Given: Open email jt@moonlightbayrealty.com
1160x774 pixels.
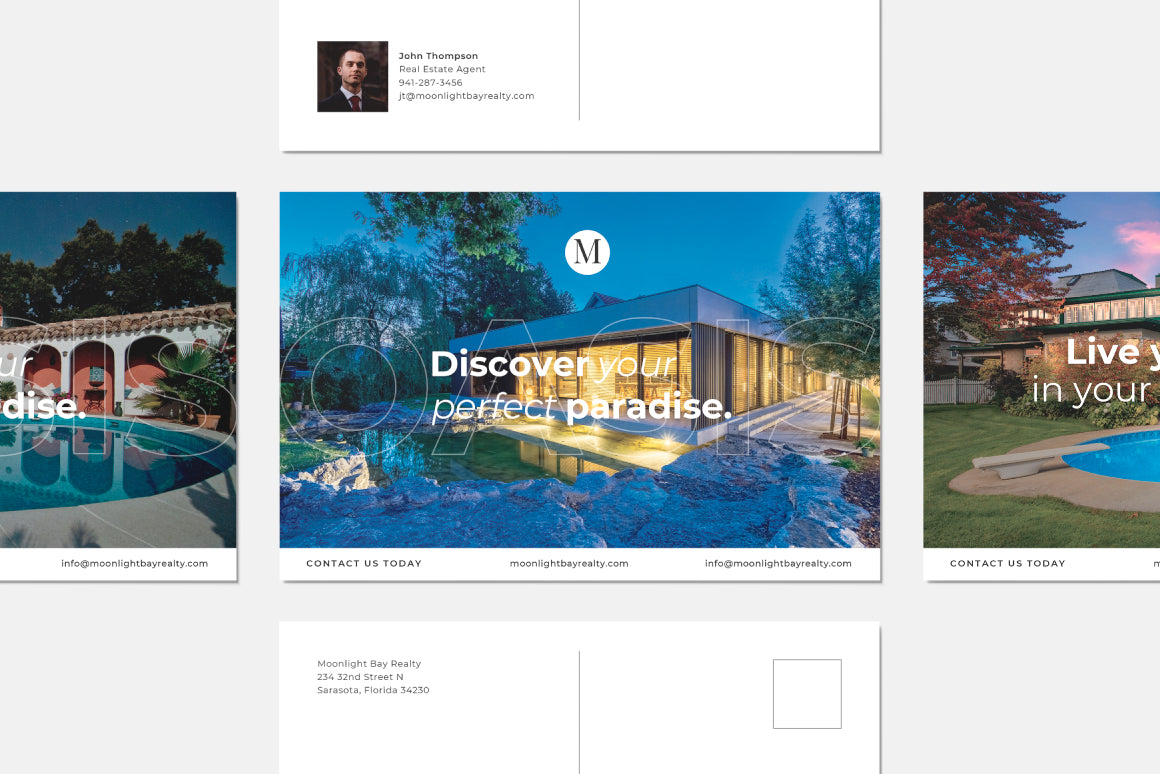Looking at the screenshot, I should pos(467,95).
